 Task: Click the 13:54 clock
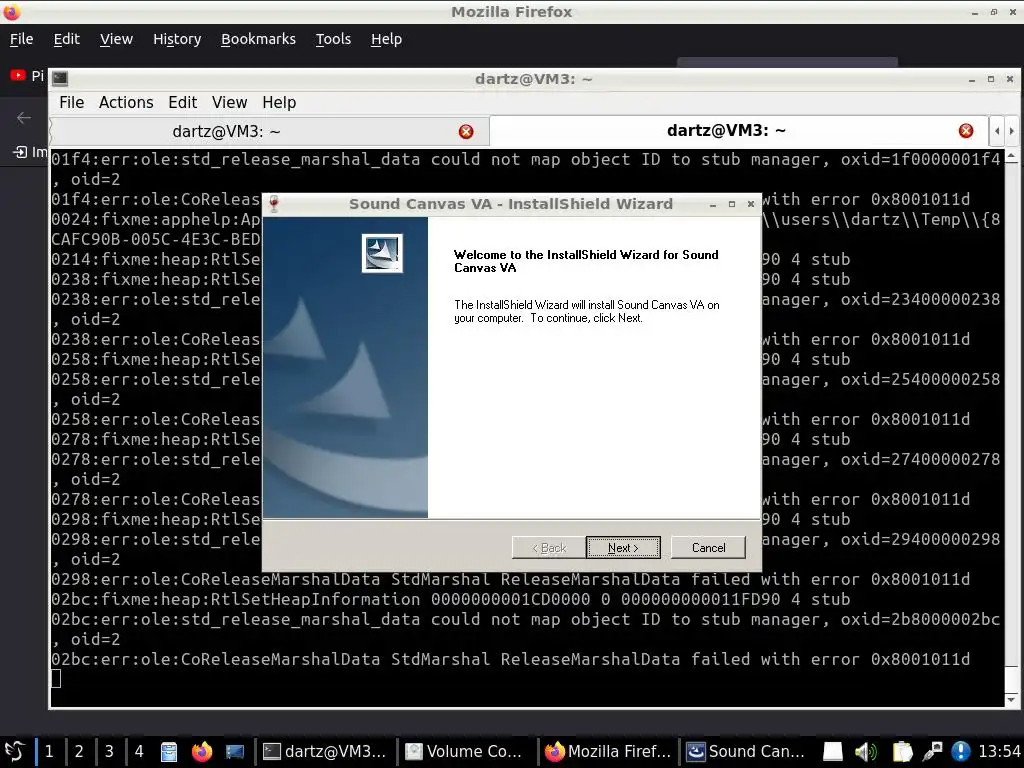point(999,752)
